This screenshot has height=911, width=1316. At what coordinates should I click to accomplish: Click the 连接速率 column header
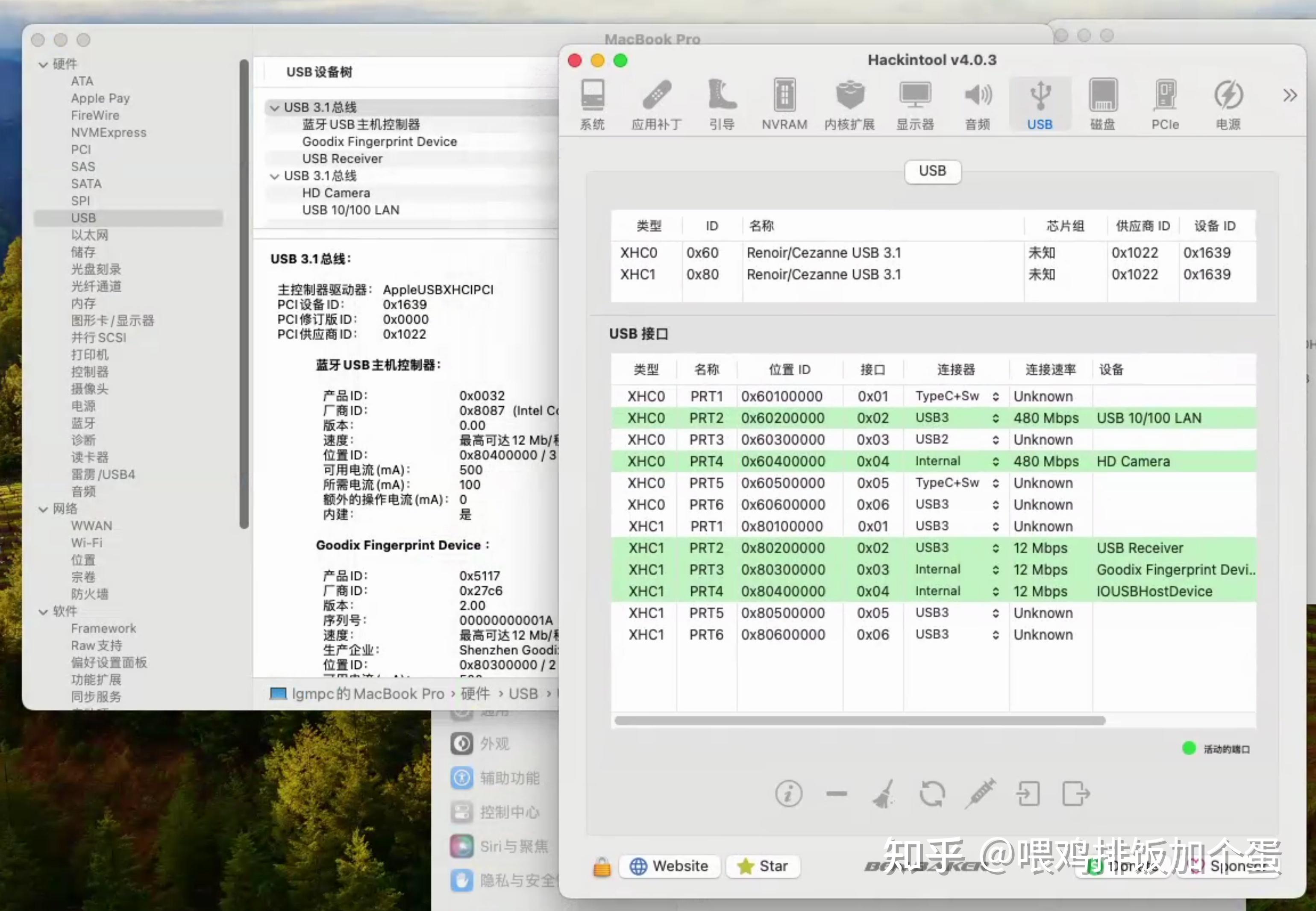[1051, 369]
